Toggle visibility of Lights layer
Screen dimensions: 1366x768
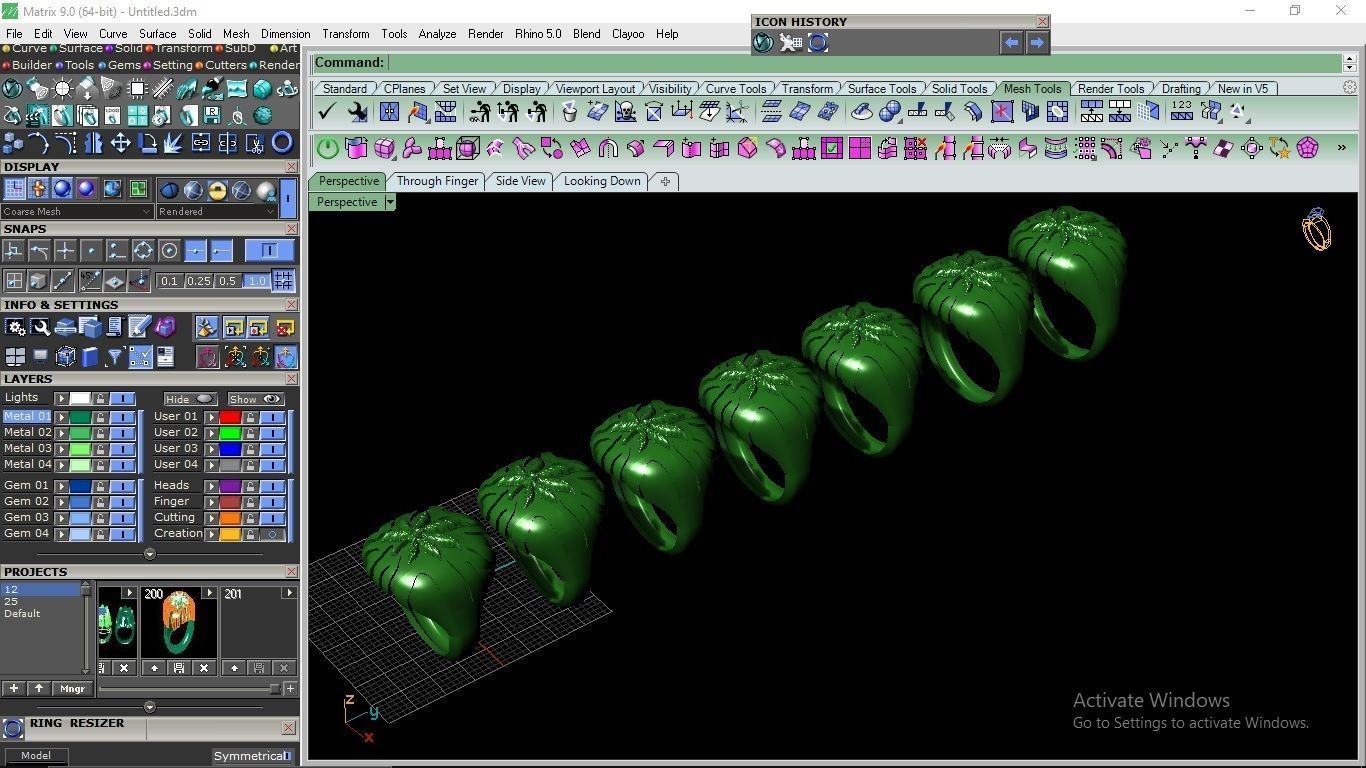(x=122, y=398)
